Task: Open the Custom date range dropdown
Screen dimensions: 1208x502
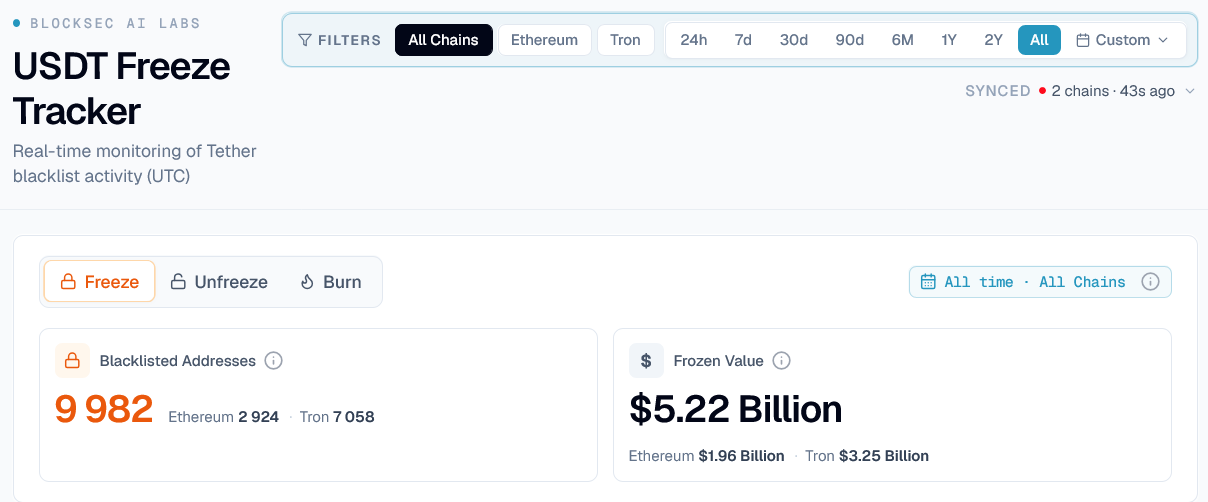Action: click(1122, 40)
